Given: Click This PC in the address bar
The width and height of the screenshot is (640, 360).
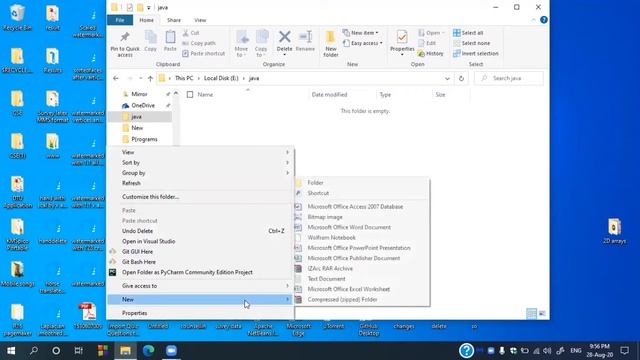Looking at the screenshot, I should tap(184, 78).
